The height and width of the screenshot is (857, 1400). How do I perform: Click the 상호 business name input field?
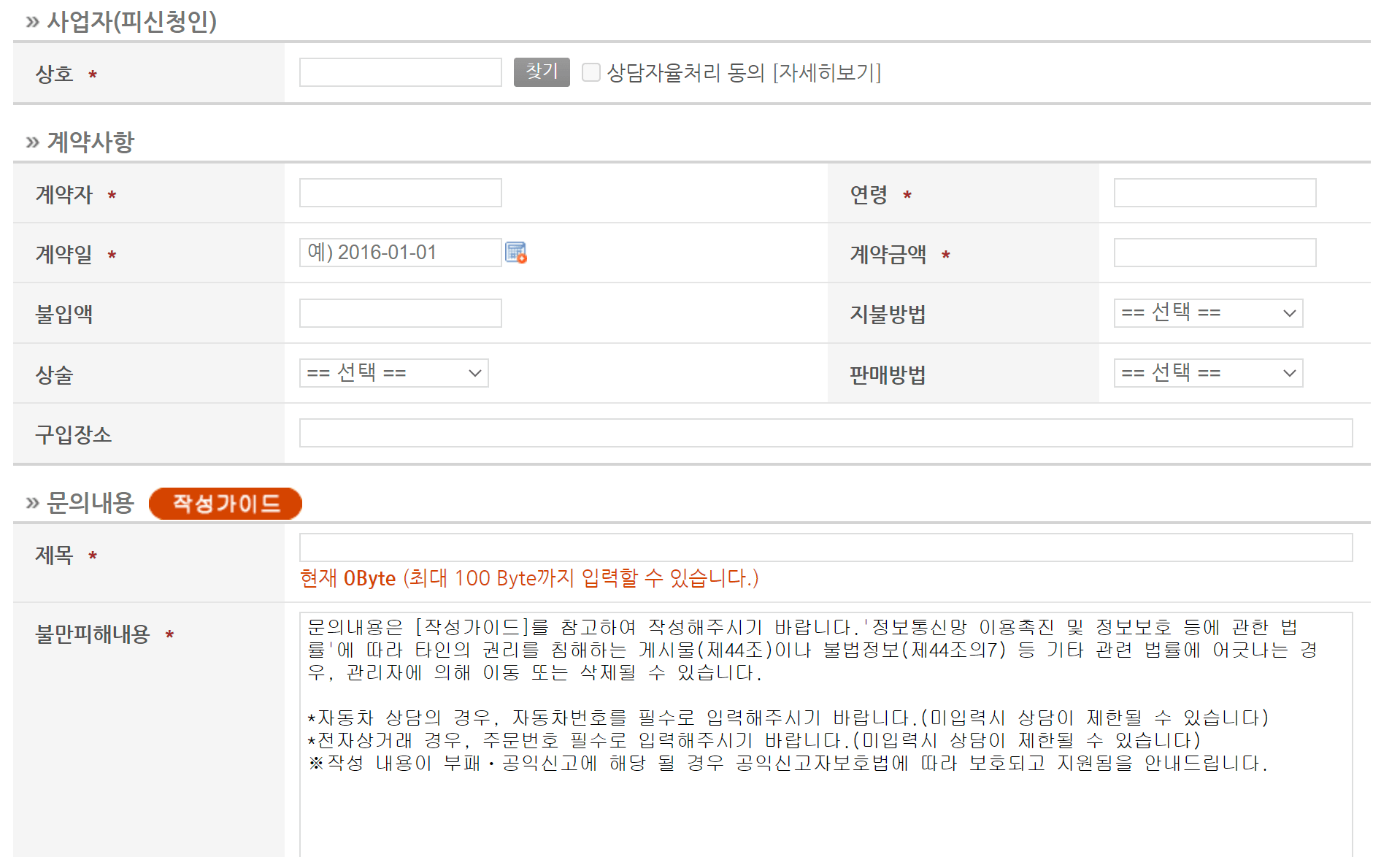(x=400, y=72)
